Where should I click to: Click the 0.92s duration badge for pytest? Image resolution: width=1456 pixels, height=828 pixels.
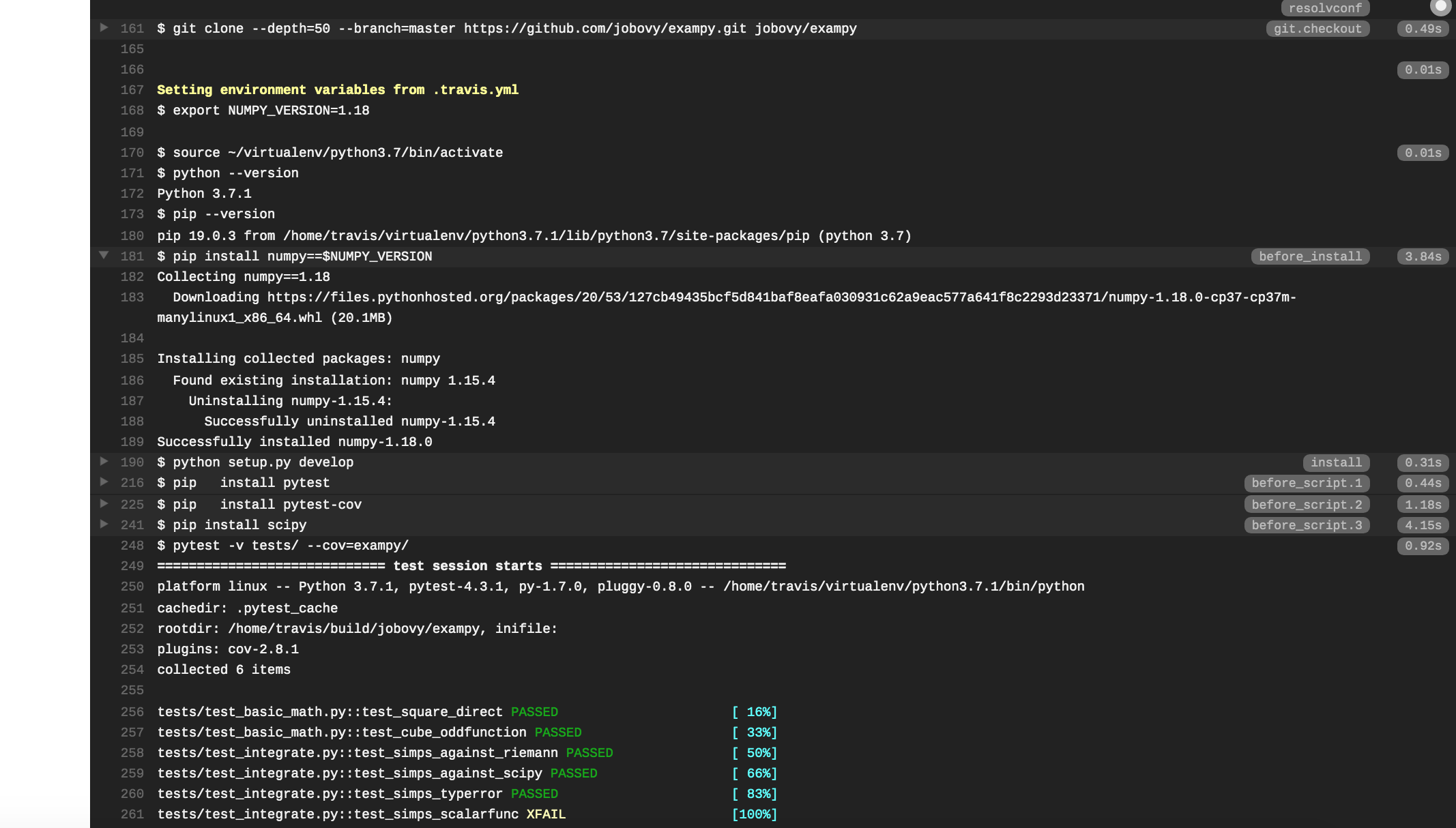[x=1423, y=546]
